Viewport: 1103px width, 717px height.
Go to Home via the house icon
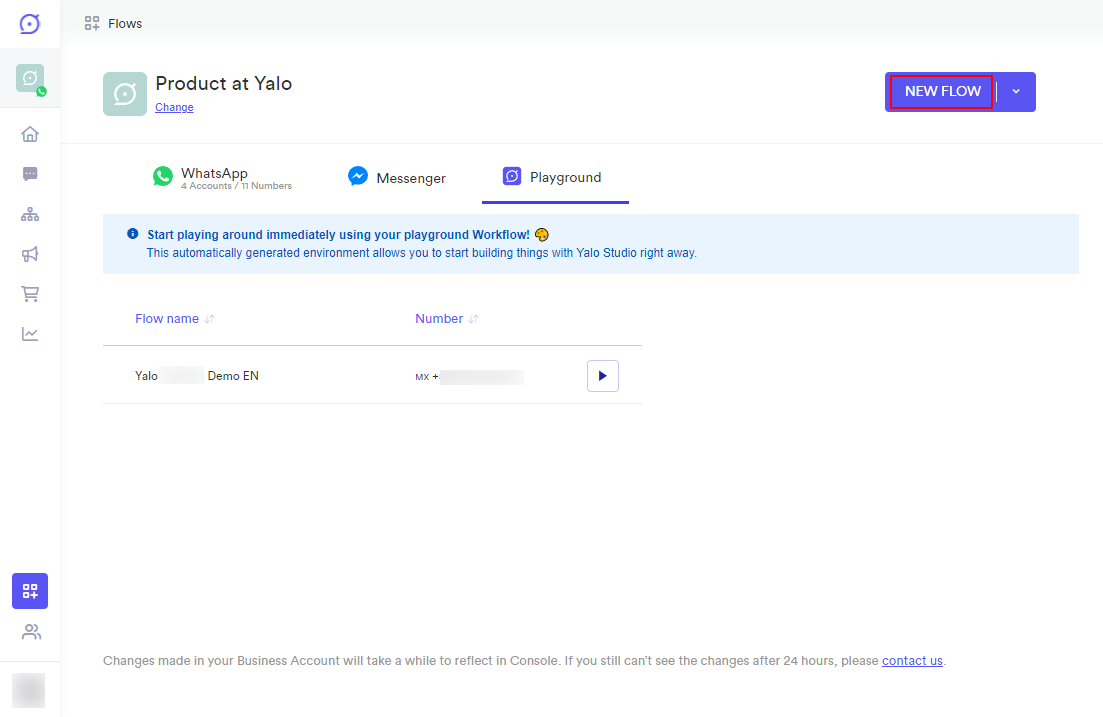(30, 134)
